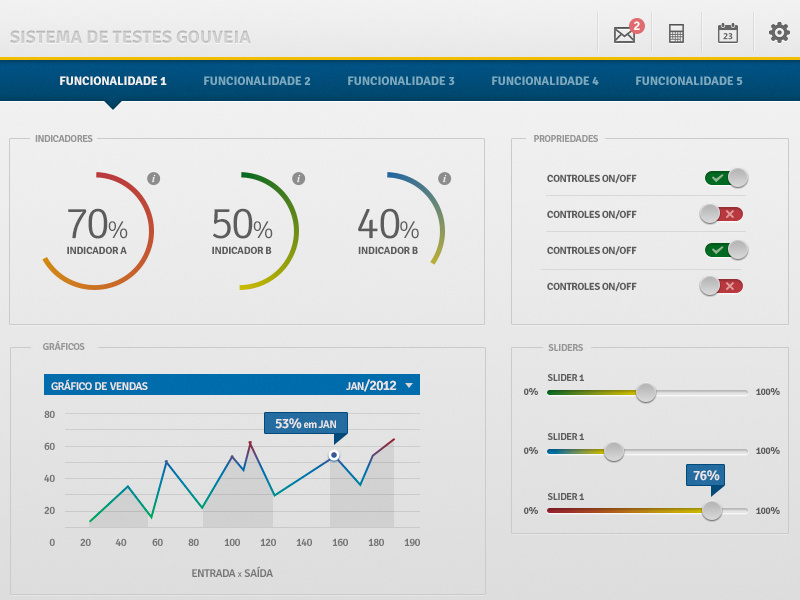Viewport: 800px width, 600px height.
Task: Select the Funcionalidade 5 tab
Action: pos(689,80)
